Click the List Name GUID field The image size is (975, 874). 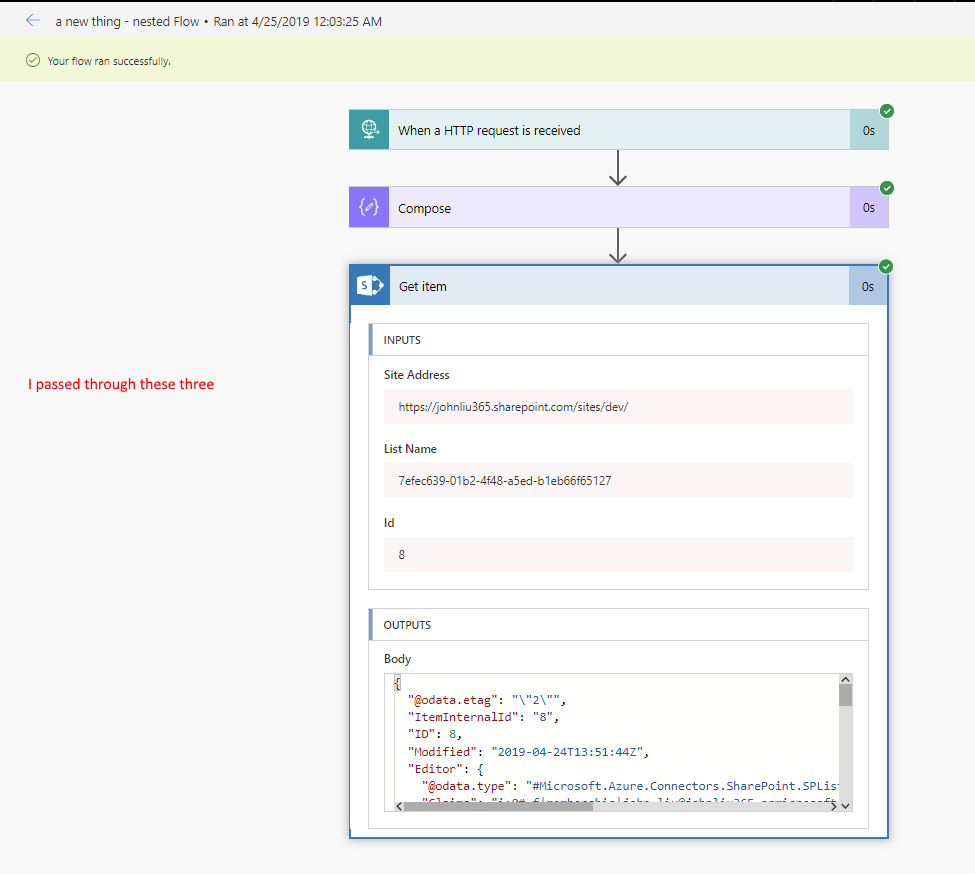pyautogui.click(x=618, y=480)
